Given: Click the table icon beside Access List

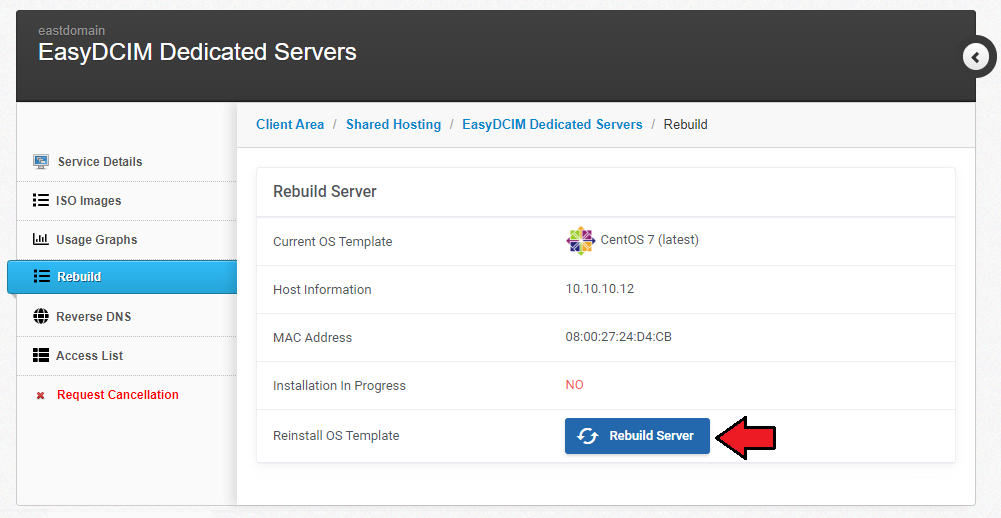Looking at the screenshot, I should pos(41,355).
